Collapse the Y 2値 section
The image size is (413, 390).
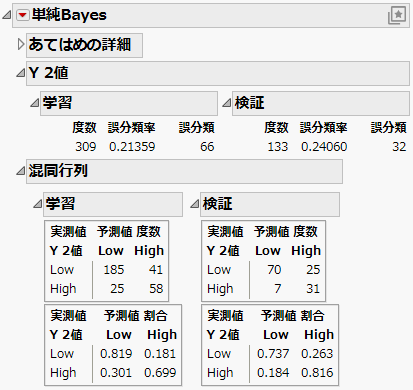coord(21,73)
